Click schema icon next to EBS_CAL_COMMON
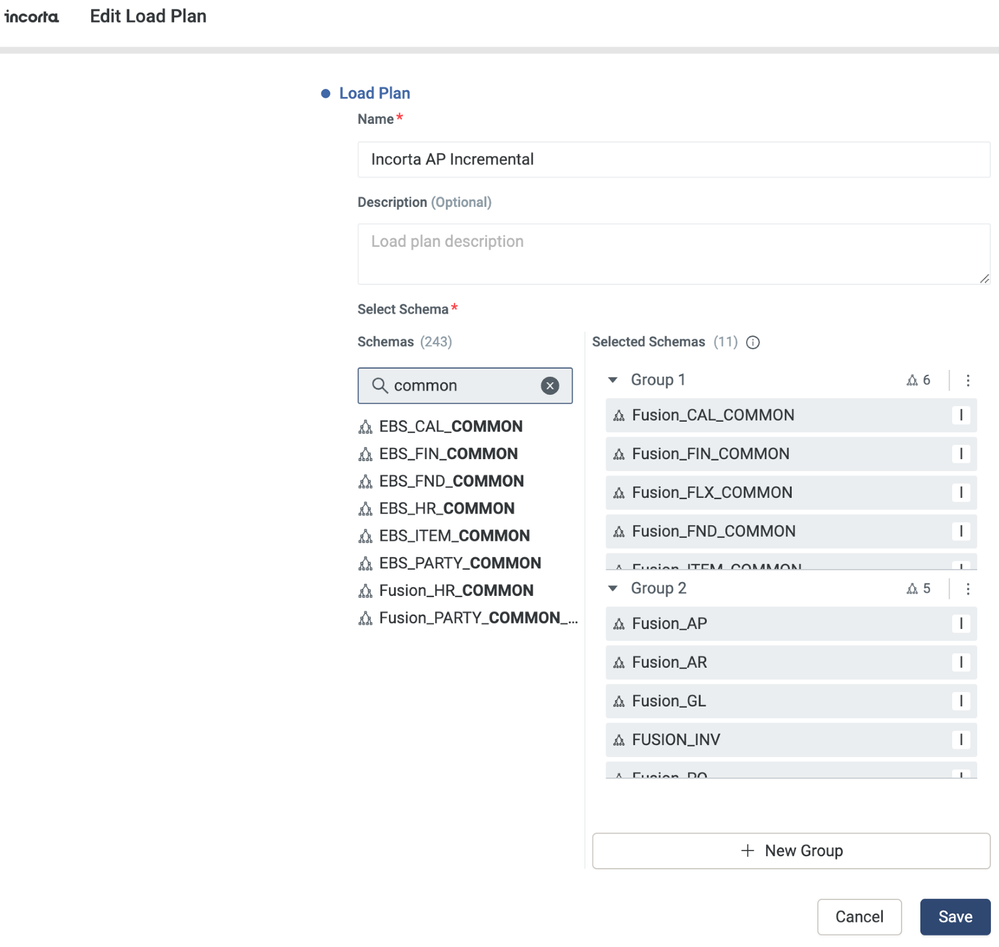This screenshot has height=947, width=999. [x=366, y=427]
